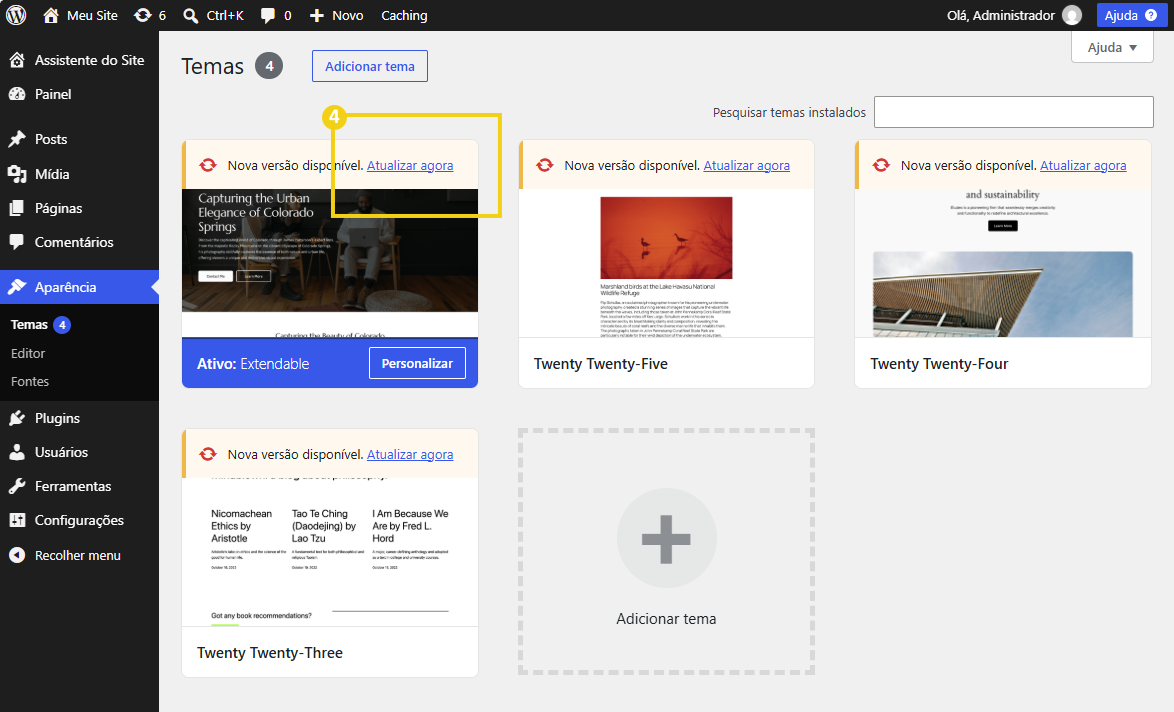Image resolution: width=1174 pixels, height=712 pixels.
Task: Click Atualizar agora for Twenty Twenty-Four
Action: [x=1083, y=165]
